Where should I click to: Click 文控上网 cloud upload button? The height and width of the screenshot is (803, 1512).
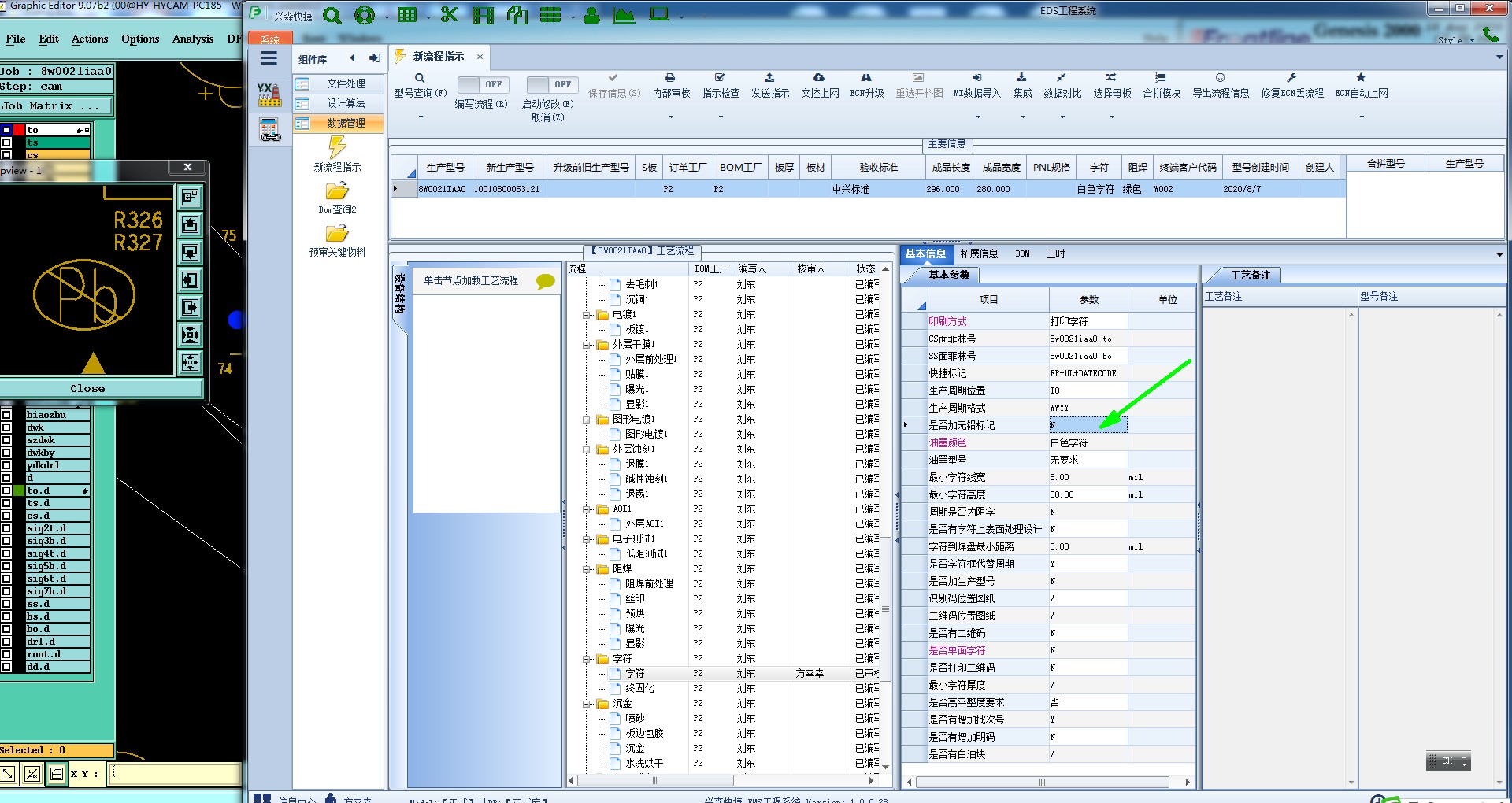click(820, 86)
